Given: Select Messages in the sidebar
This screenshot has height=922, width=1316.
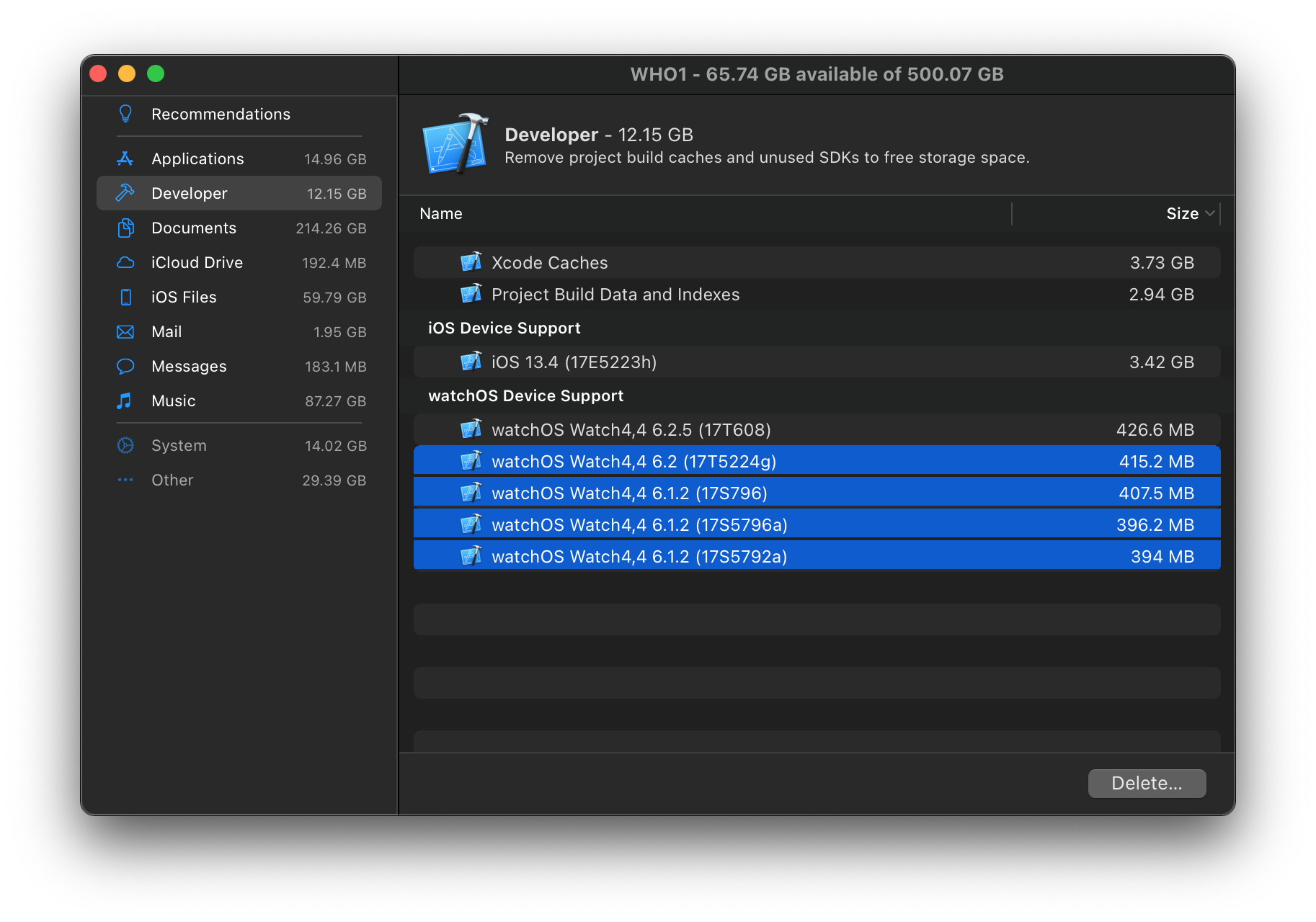Looking at the screenshot, I should 239,366.
